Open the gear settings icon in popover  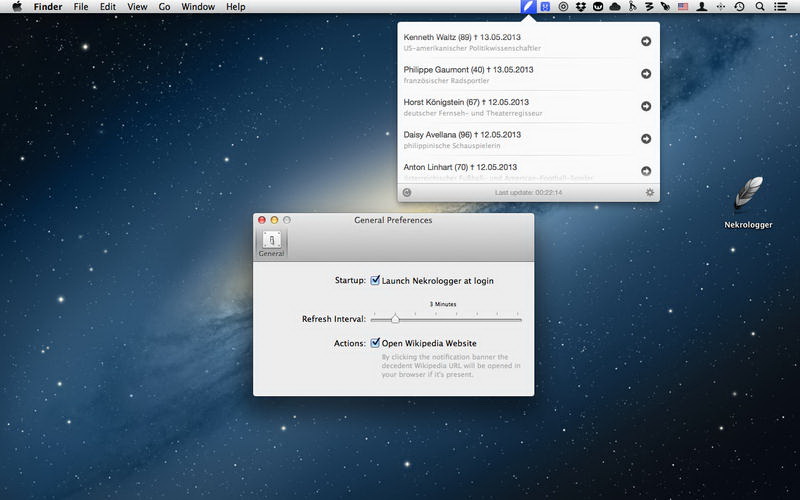(650, 192)
